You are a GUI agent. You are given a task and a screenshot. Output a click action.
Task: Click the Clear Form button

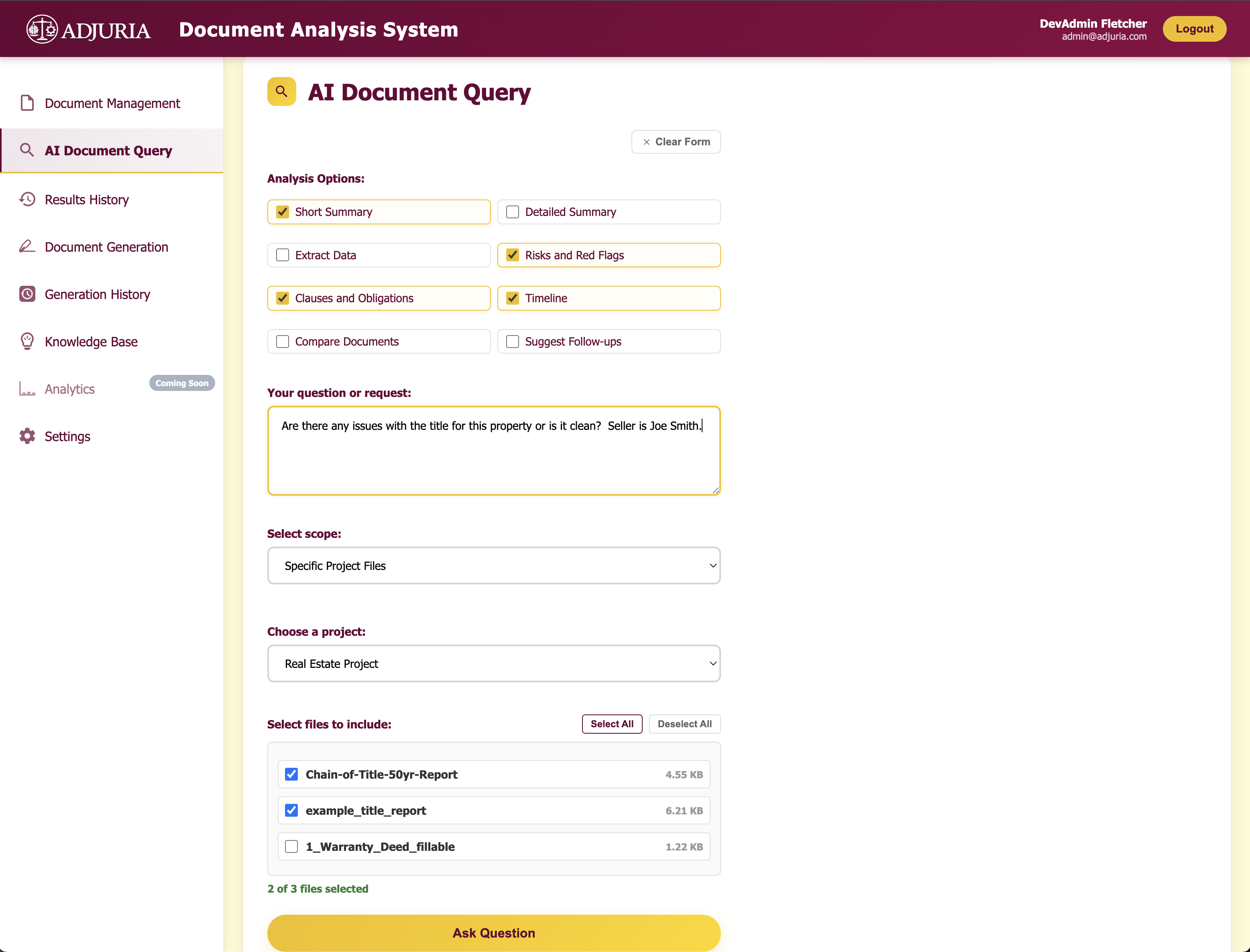[x=676, y=142]
